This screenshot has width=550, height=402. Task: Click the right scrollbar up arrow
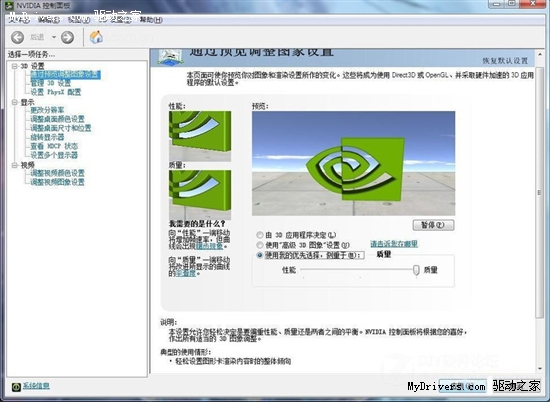click(x=540, y=54)
